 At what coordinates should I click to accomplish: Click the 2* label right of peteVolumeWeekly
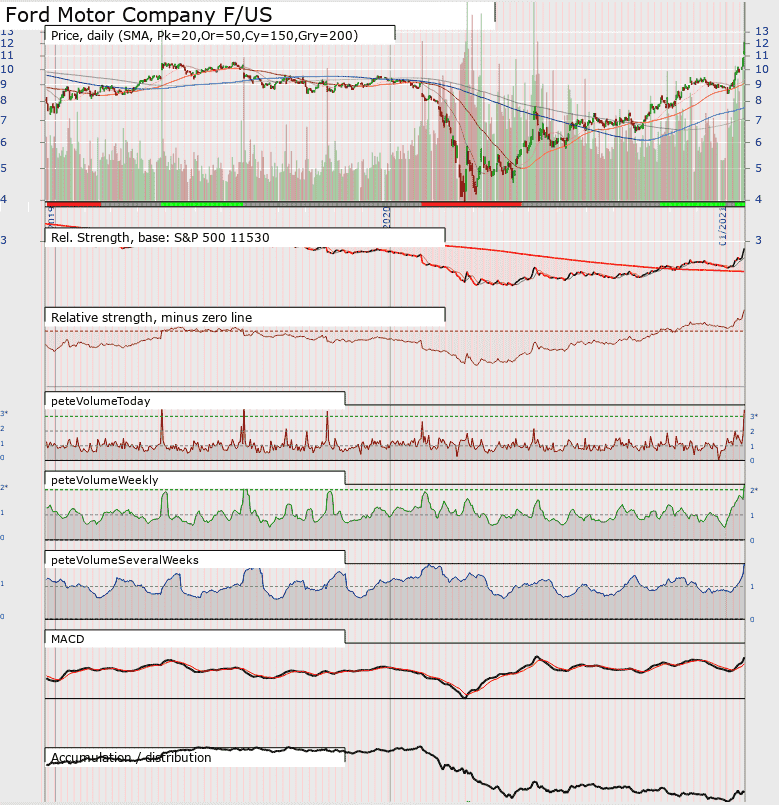point(754,490)
